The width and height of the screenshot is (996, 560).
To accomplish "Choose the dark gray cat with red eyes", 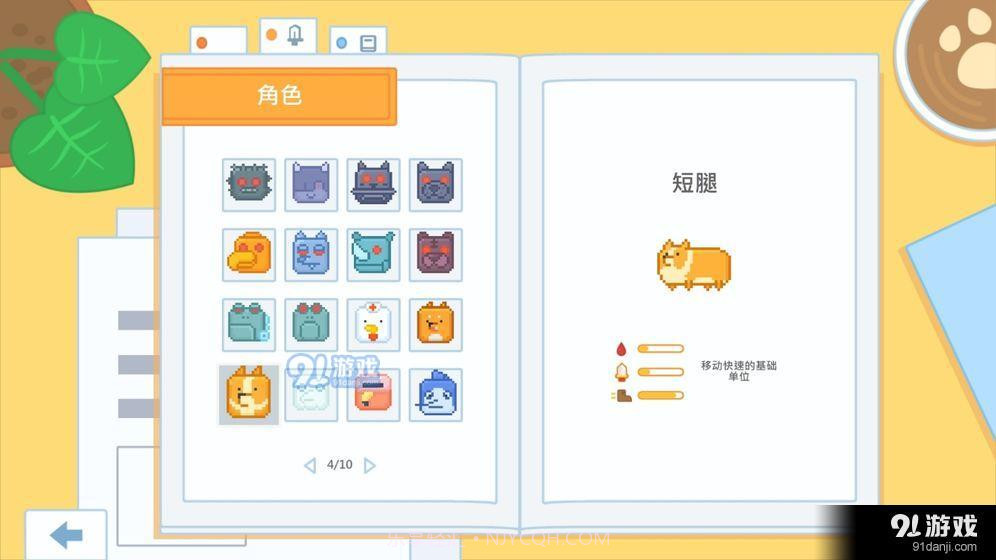I will point(374,184).
